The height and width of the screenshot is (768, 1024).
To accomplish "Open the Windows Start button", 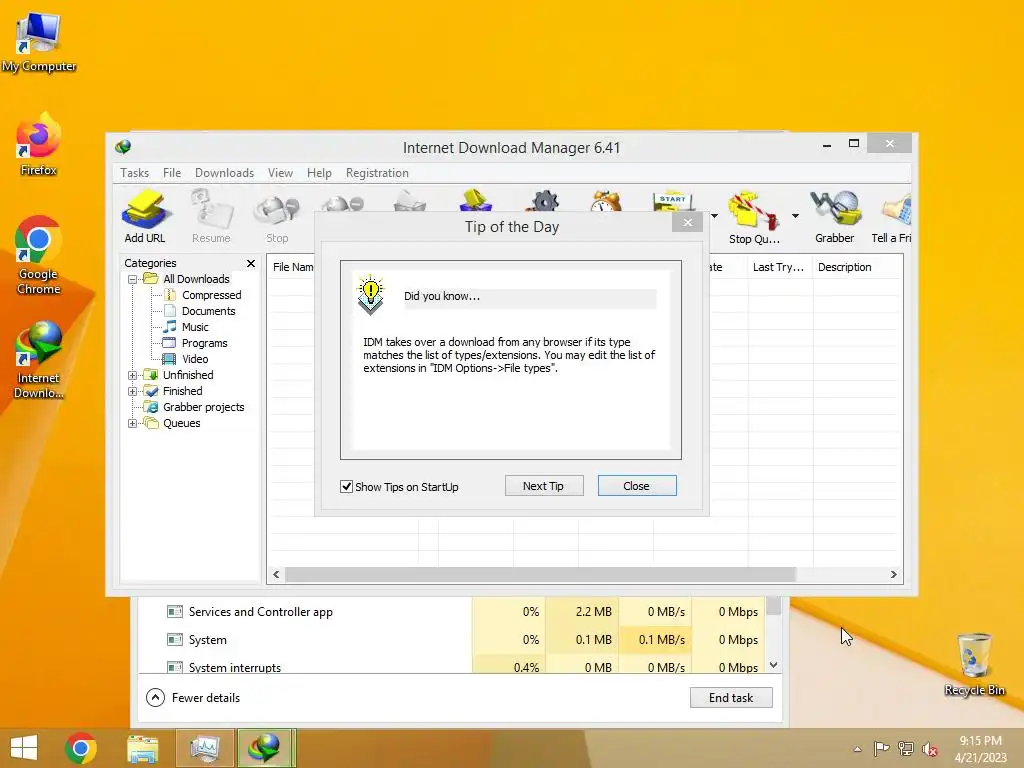I will [24, 748].
